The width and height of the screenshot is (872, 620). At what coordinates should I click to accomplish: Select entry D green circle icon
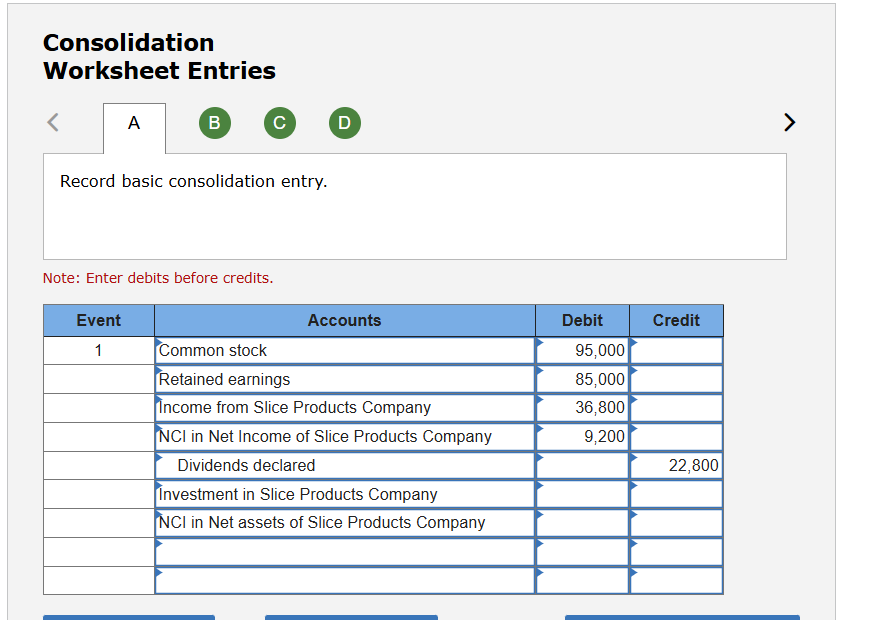344,122
